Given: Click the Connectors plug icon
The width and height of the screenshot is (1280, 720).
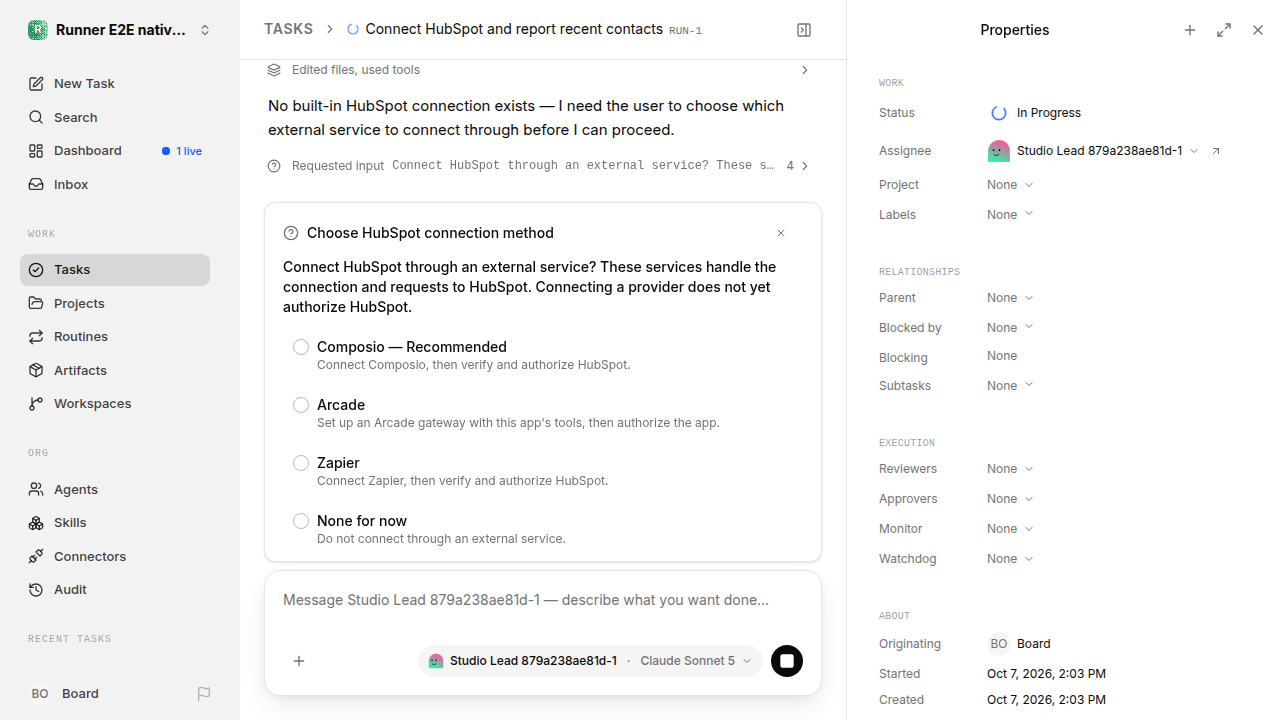Looking at the screenshot, I should pyautogui.click(x=36, y=556).
